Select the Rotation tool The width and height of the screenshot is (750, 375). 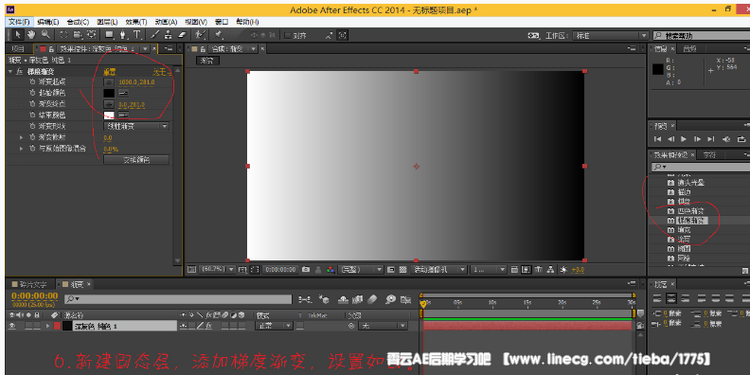point(64,34)
